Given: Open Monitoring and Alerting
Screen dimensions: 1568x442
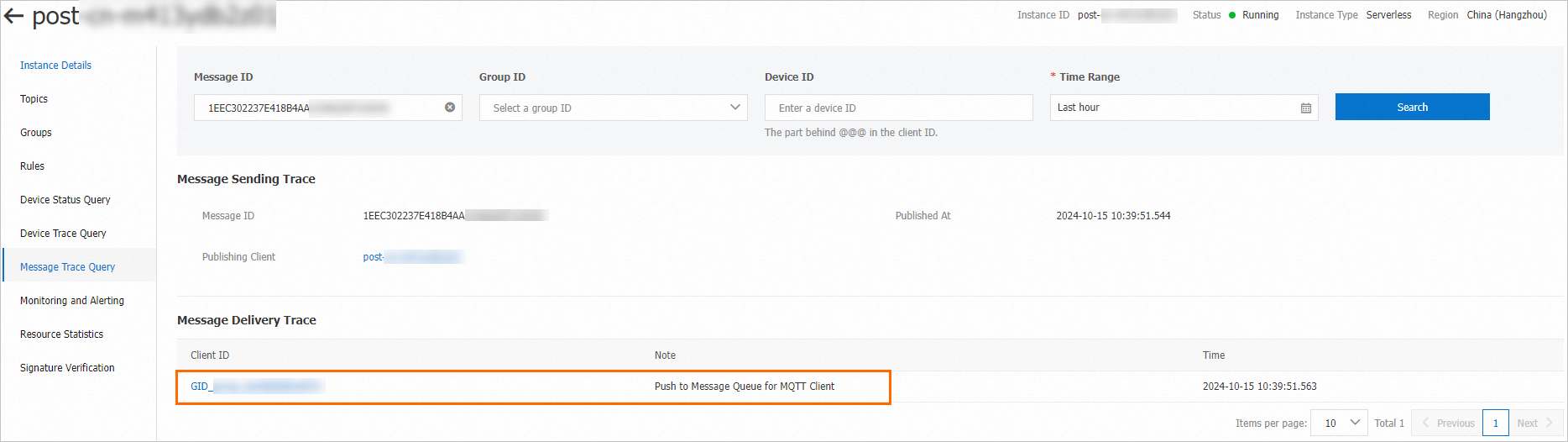Looking at the screenshot, I should 72,301.
